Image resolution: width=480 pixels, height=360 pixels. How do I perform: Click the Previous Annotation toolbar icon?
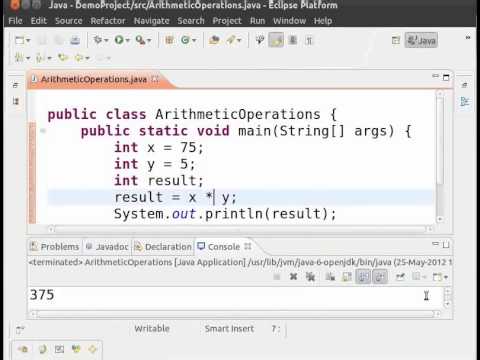(x=40, y=58)
